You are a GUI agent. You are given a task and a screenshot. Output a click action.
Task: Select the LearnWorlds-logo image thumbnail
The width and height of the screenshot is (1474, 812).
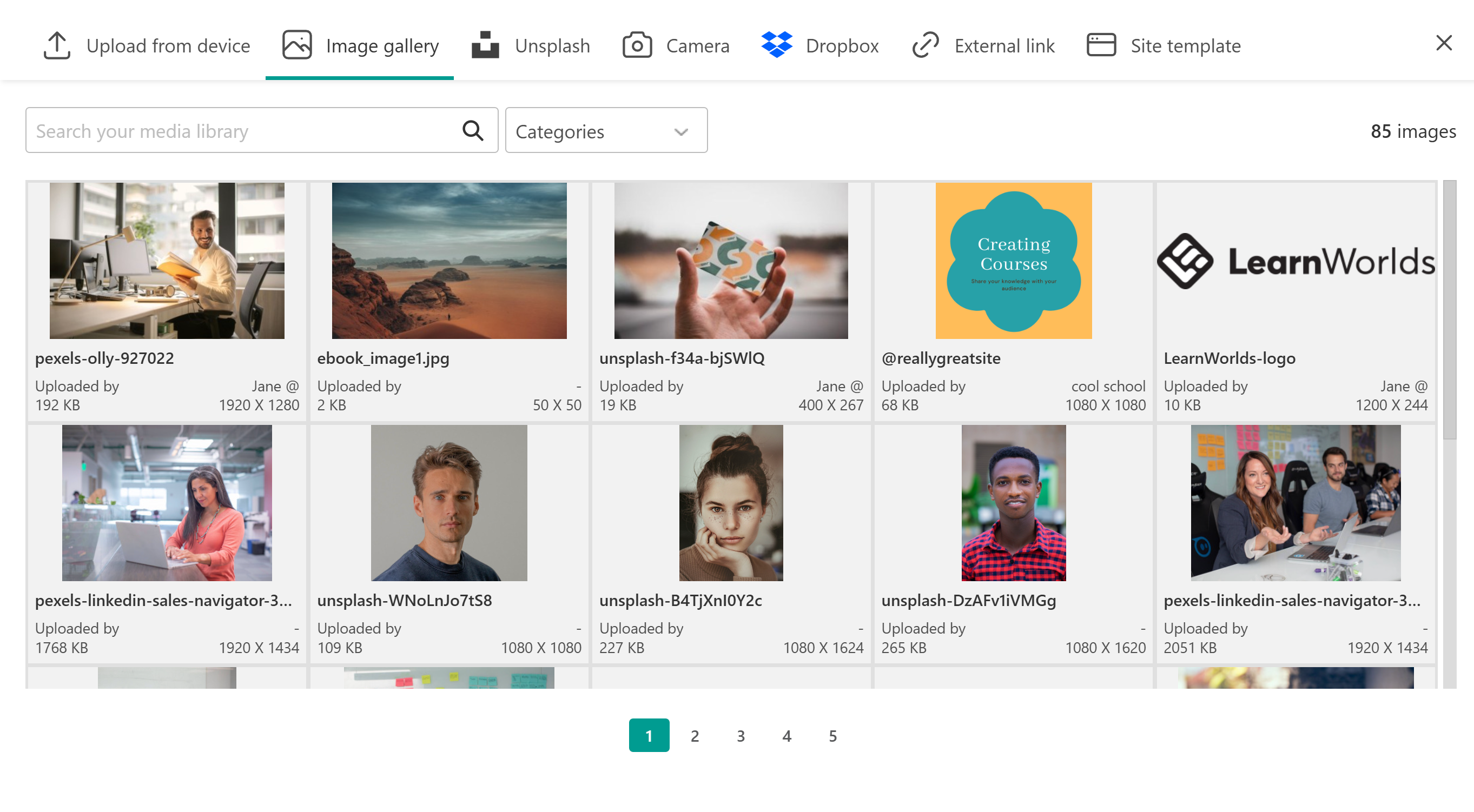pos(1295,261)
